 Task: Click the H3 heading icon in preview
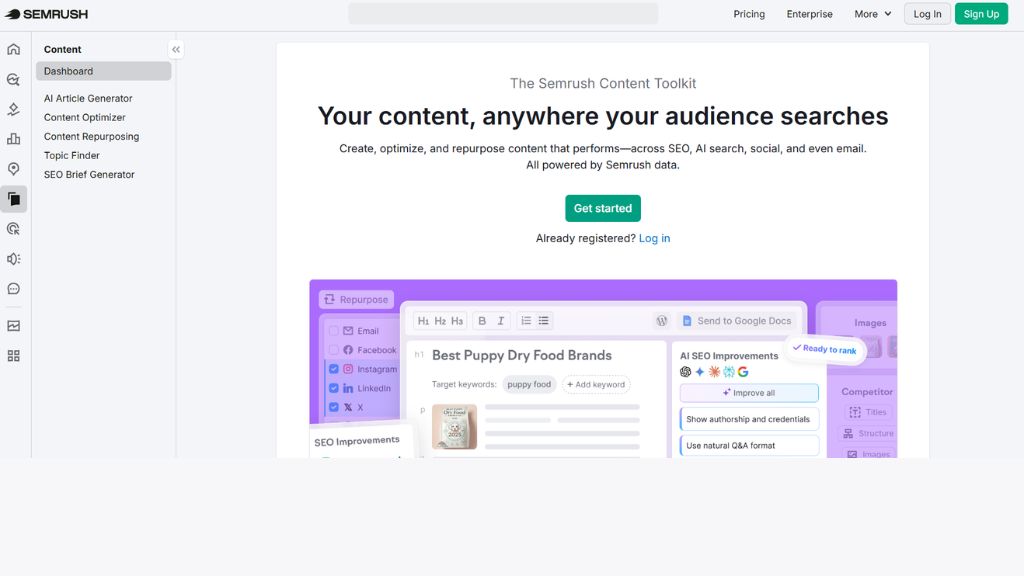point(457,321)
